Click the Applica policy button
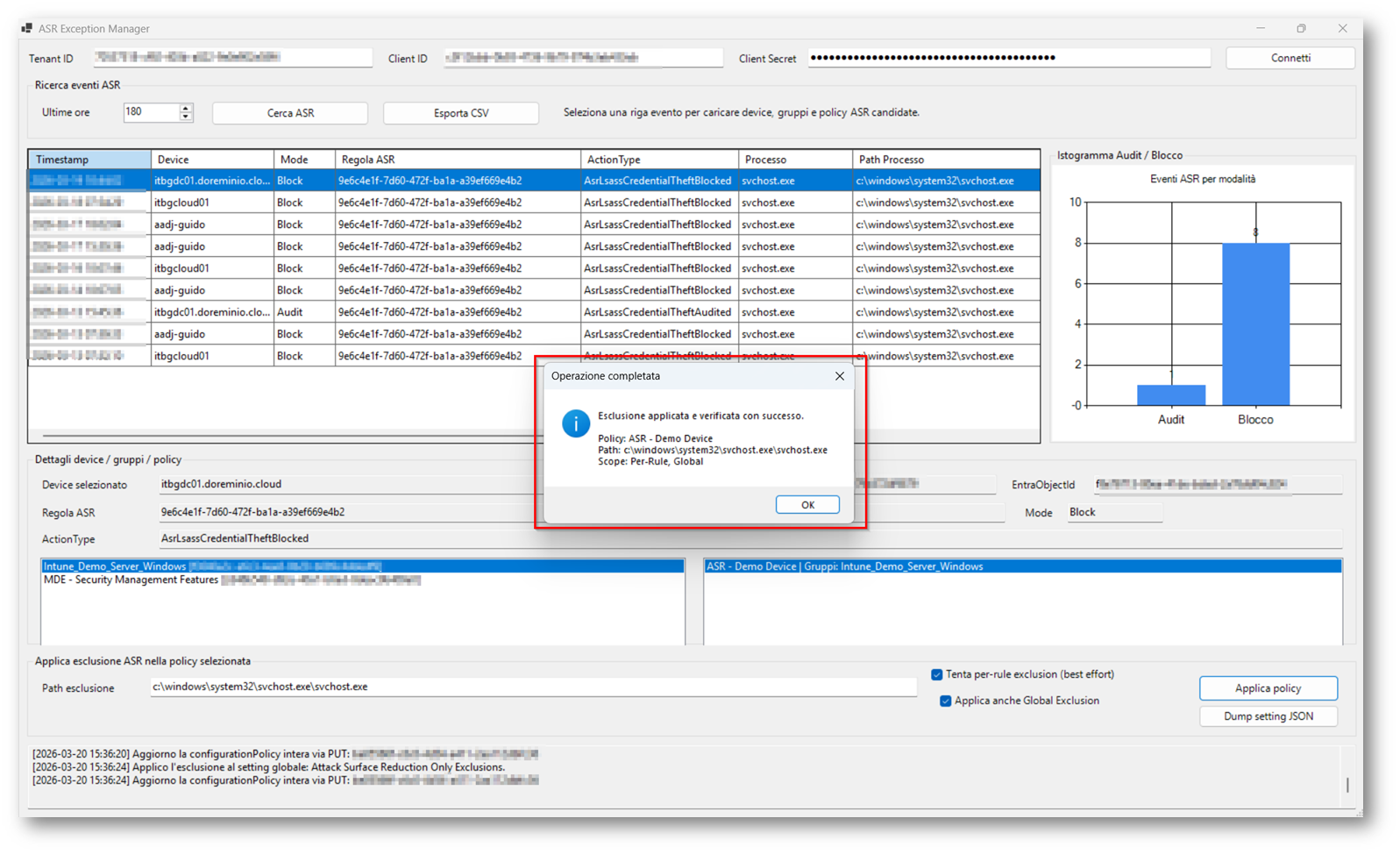This screenshot has width=1400, height=854. (1268, 688)
